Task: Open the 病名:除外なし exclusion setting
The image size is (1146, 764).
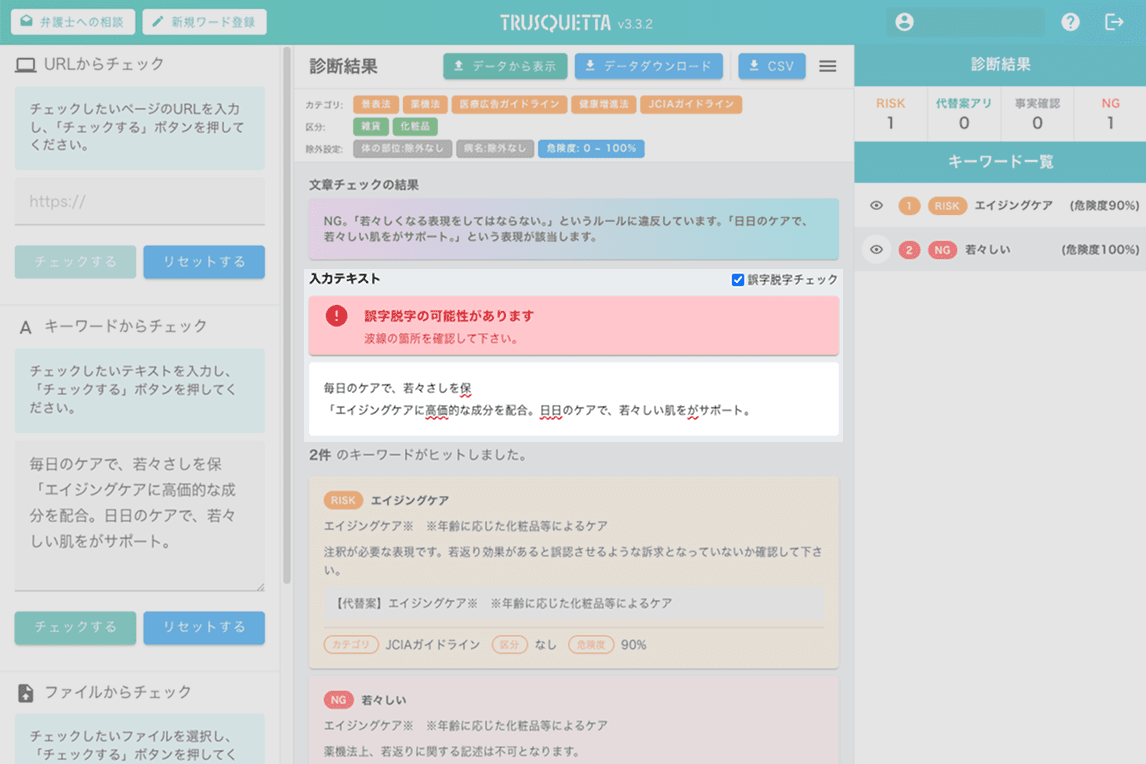Action: click(x=494, y=149)
